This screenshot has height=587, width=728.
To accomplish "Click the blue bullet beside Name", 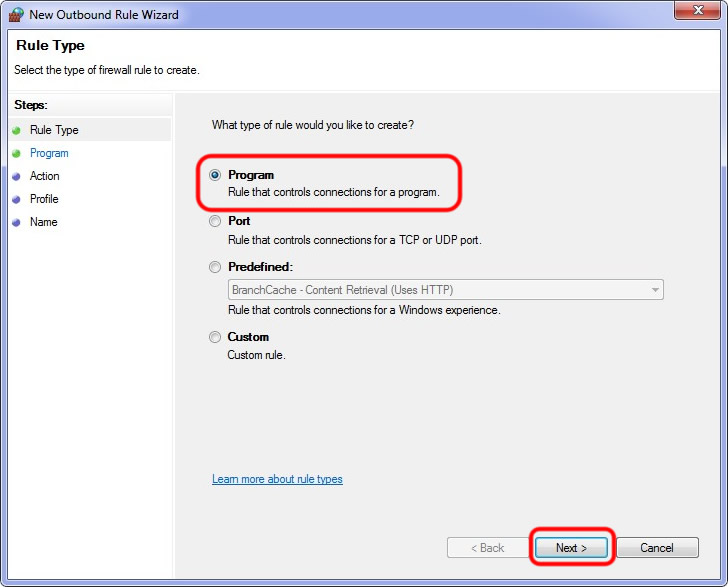I will (x=17, y=222).
